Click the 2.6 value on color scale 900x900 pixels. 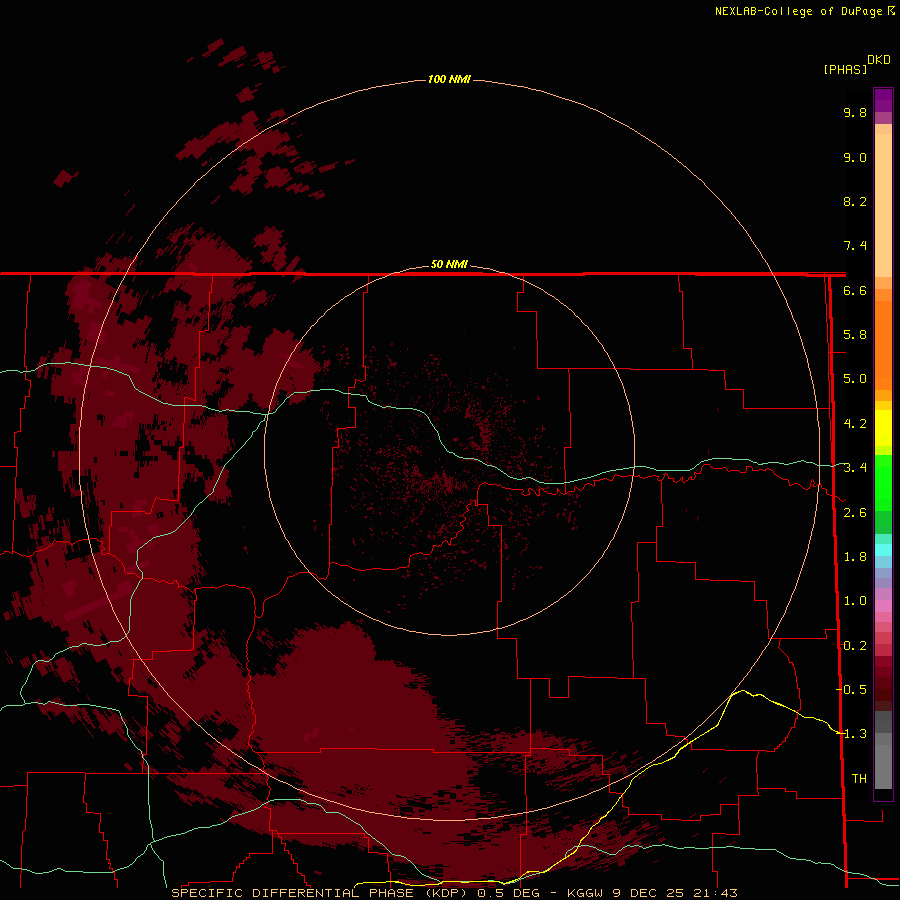coord(855,513)
